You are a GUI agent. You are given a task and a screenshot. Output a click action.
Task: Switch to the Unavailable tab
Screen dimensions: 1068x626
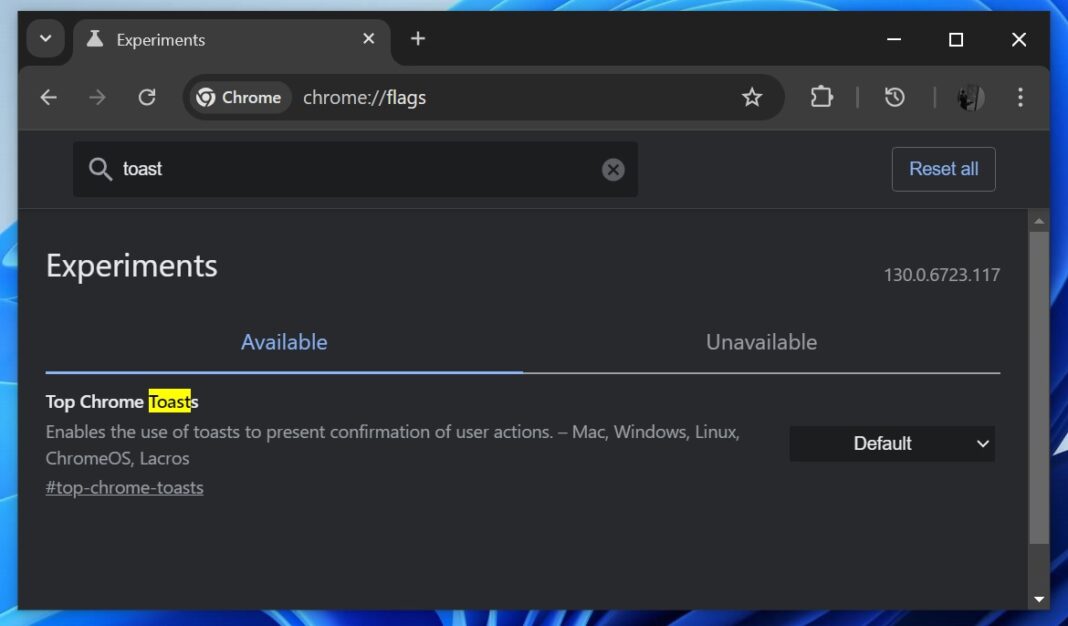(761, 342)
